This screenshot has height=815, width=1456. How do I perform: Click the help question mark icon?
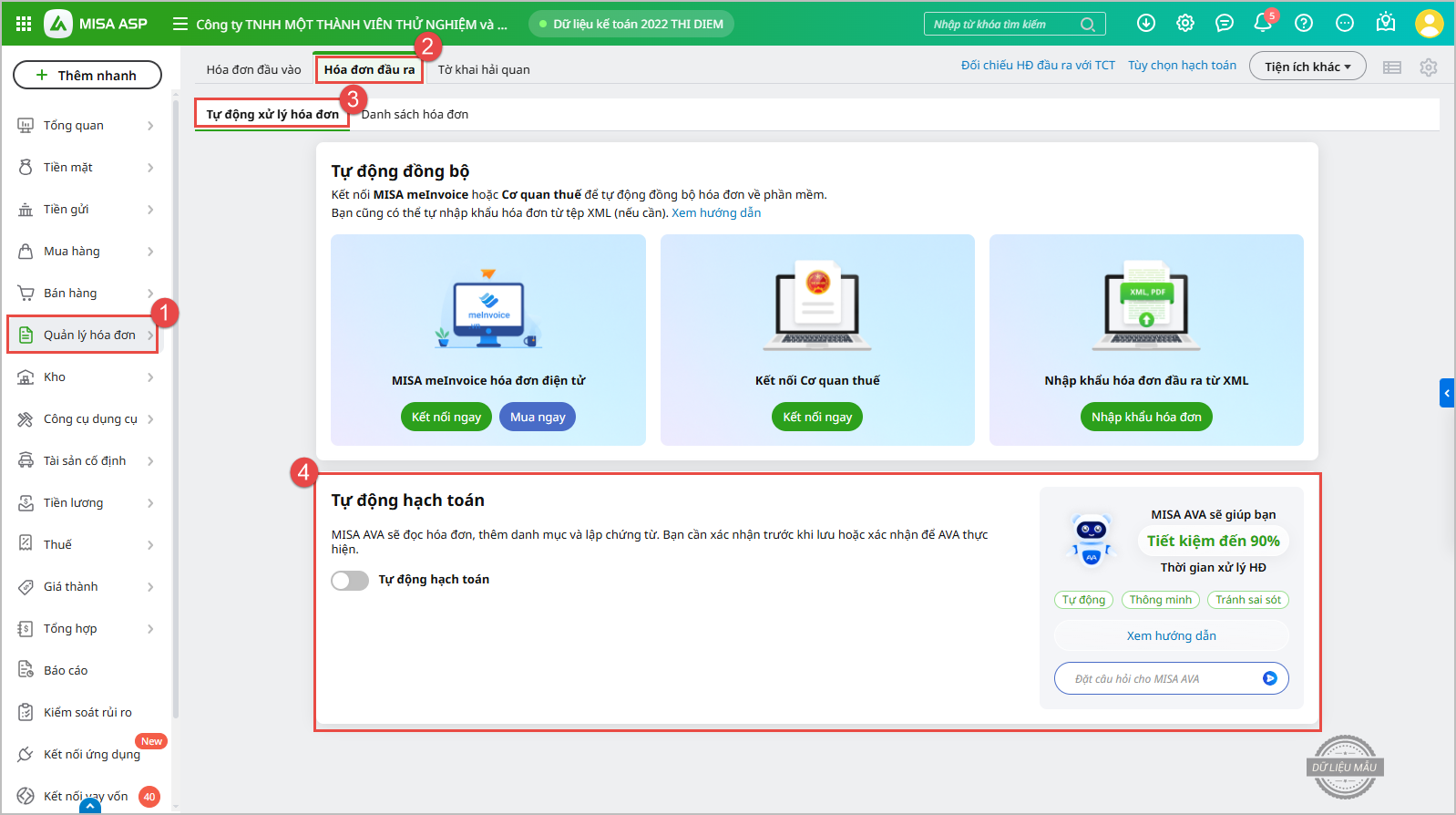point(1304,24)
